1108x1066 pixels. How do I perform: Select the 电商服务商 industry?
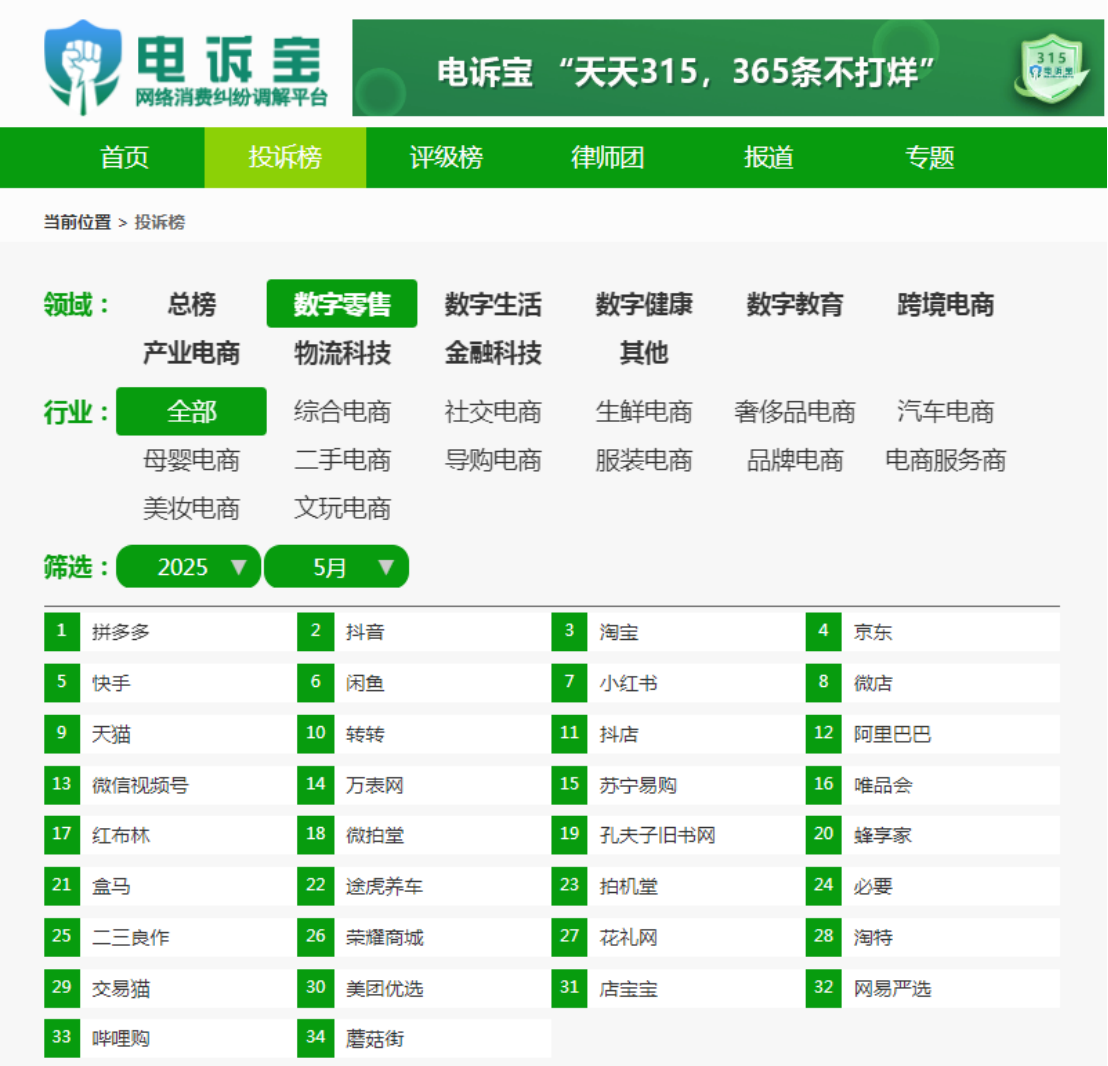click(945, 460)
